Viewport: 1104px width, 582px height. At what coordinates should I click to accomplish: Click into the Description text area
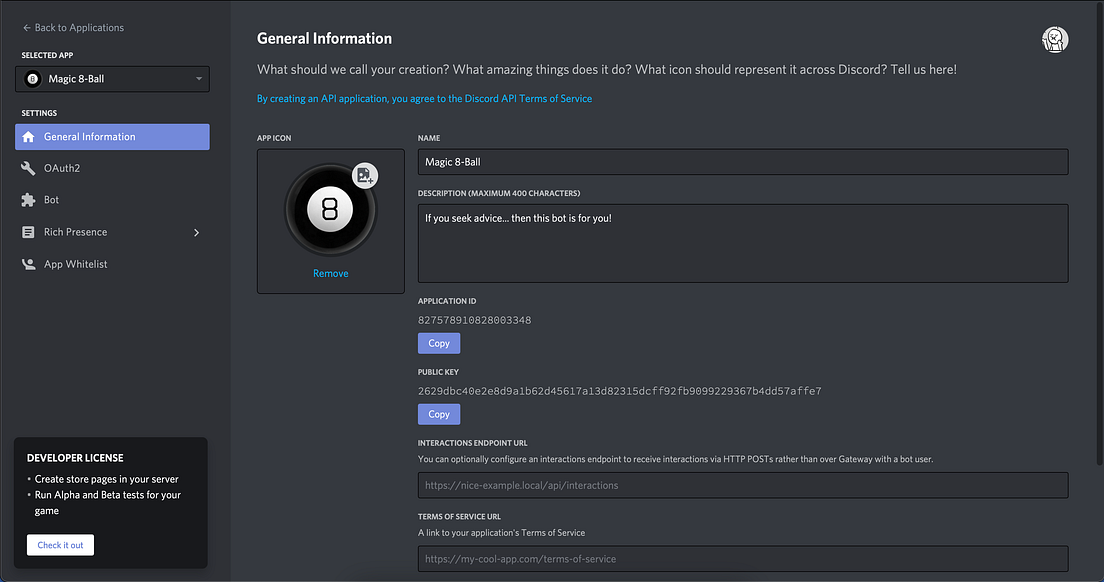743,243
